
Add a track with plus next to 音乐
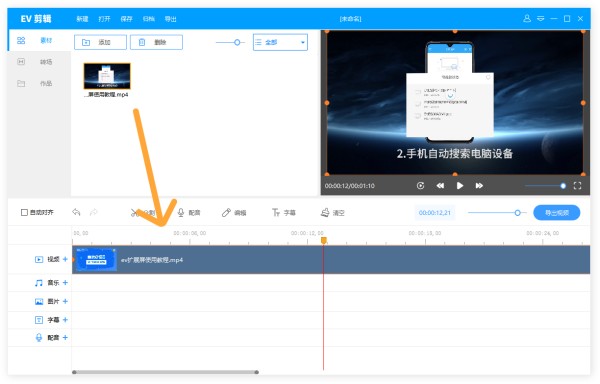tap(65, 283)
